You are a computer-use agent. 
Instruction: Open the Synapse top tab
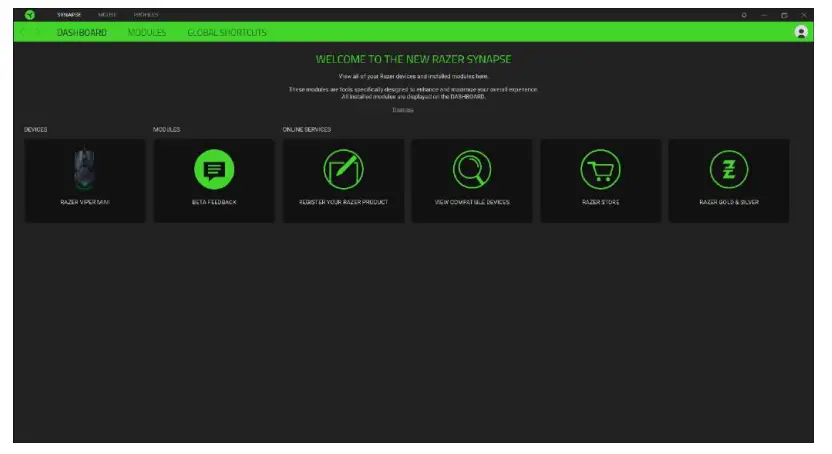pos(69,15)
